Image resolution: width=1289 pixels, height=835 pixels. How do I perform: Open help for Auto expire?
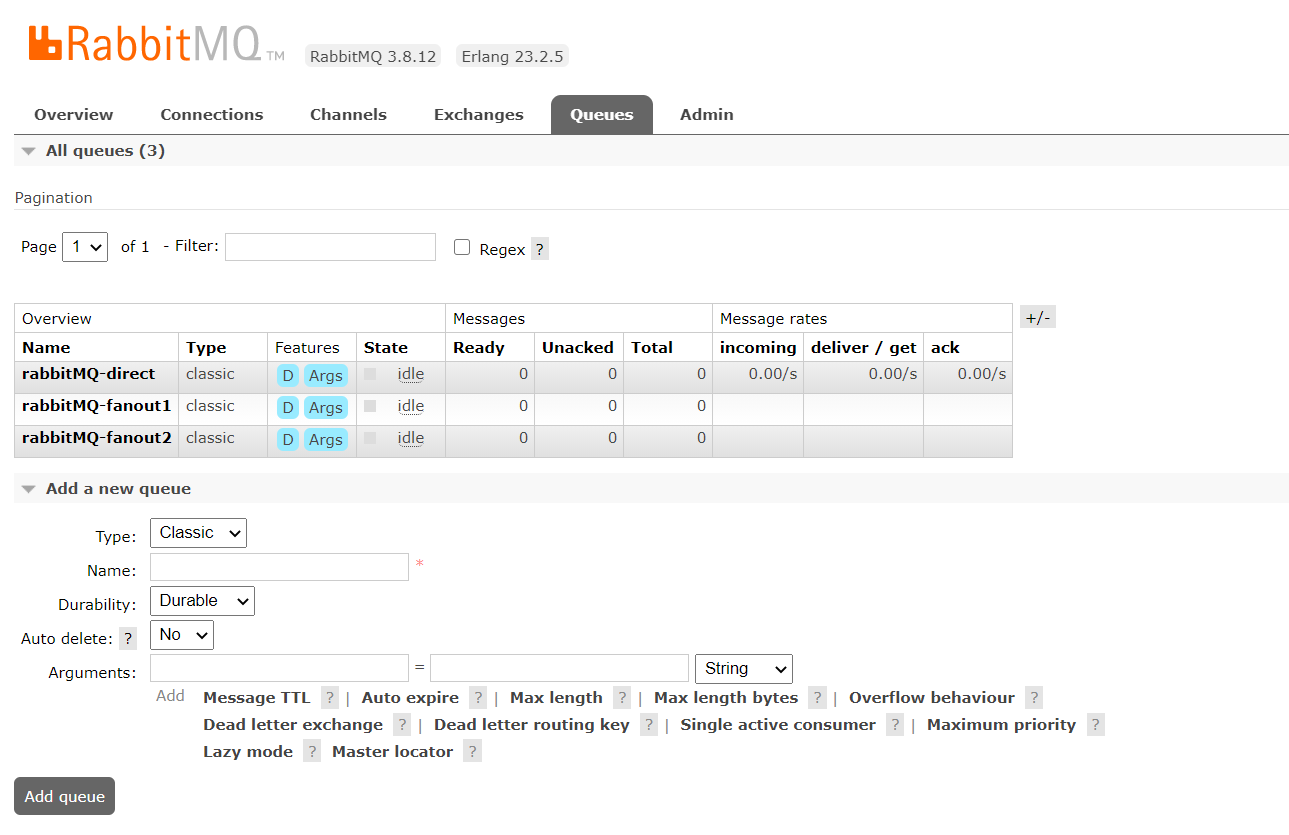(478, 698)
